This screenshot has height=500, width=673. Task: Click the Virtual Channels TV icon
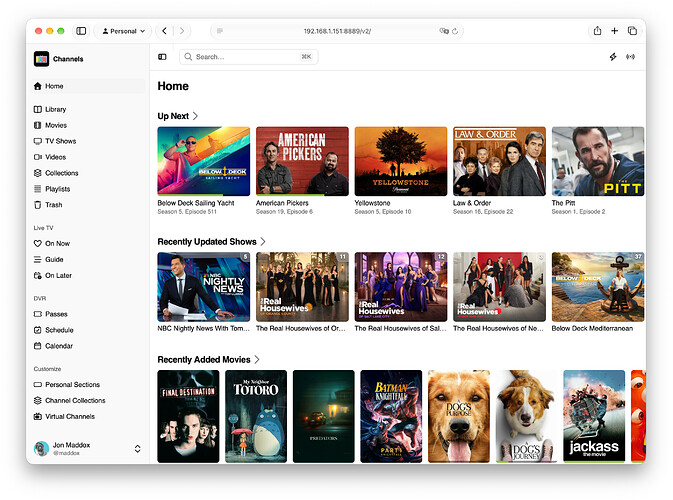pos(38,416)
